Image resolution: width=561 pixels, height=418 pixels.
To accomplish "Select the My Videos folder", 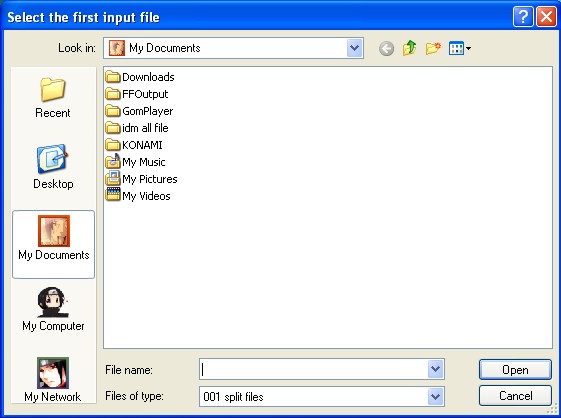I will click(138, 196).
